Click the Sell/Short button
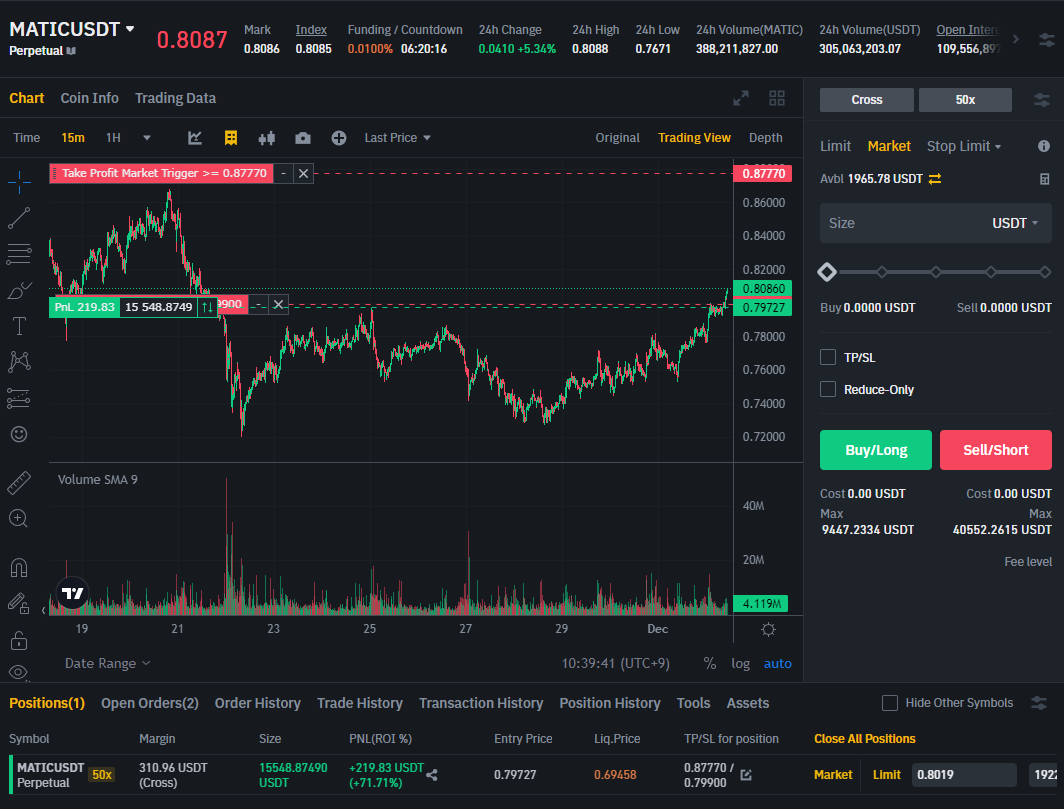The width and height of the screenshot is (1064, 809). click(995, 450)
